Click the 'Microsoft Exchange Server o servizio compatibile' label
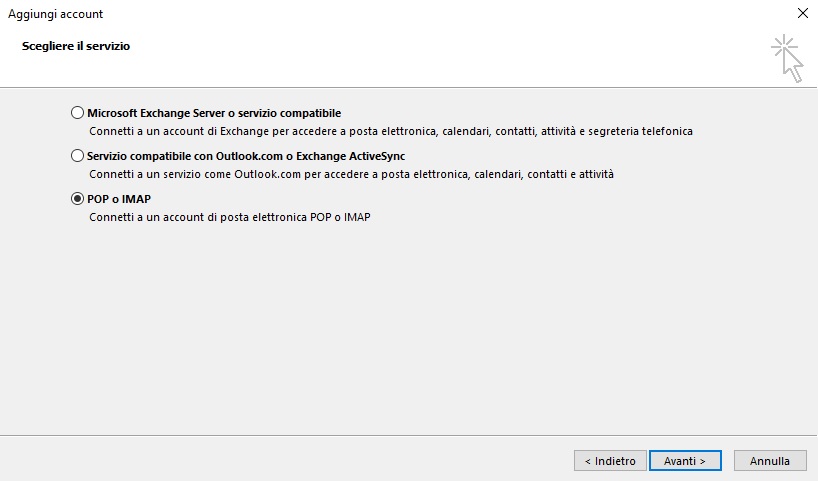This screenshot has width=818, height=481. (214, 113)
